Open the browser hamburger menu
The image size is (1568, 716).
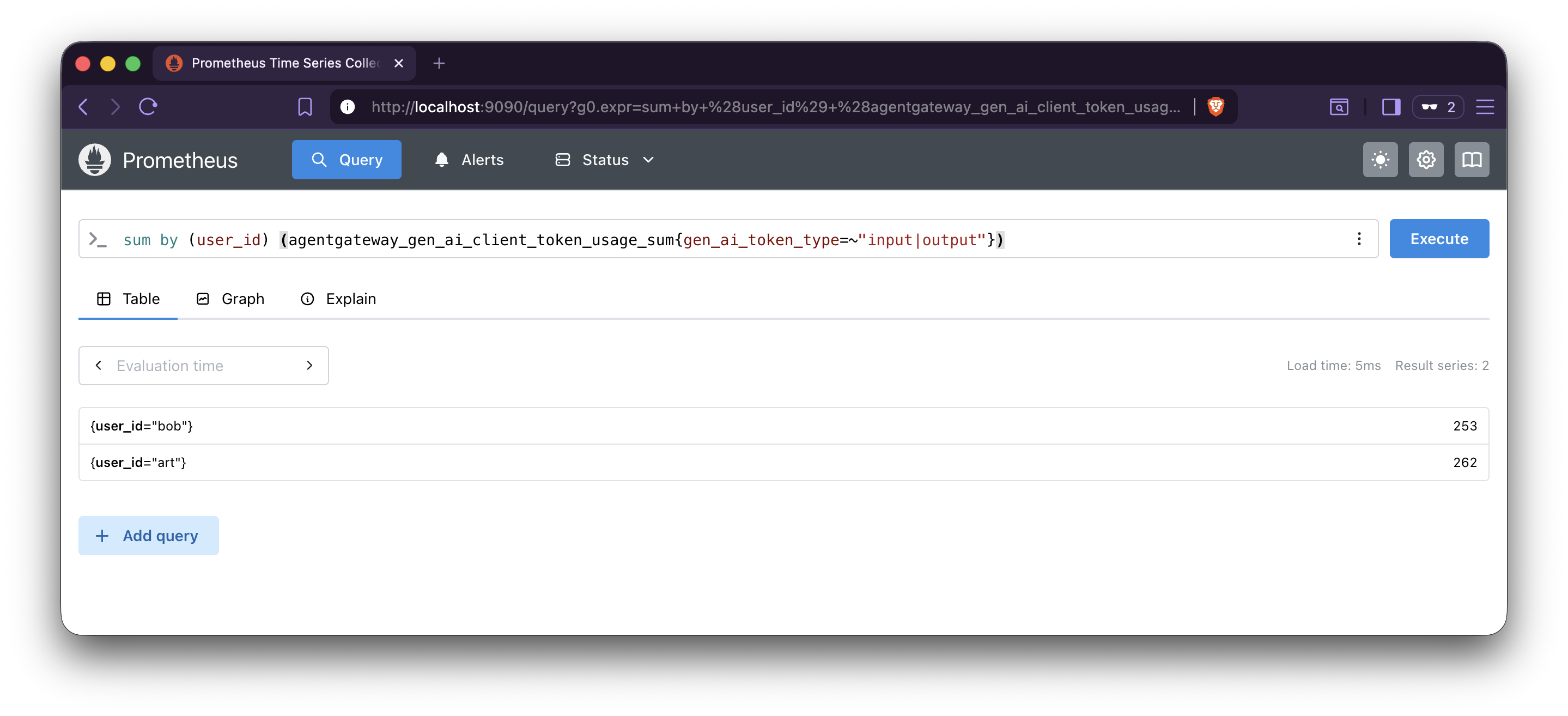click(1485, 107)
